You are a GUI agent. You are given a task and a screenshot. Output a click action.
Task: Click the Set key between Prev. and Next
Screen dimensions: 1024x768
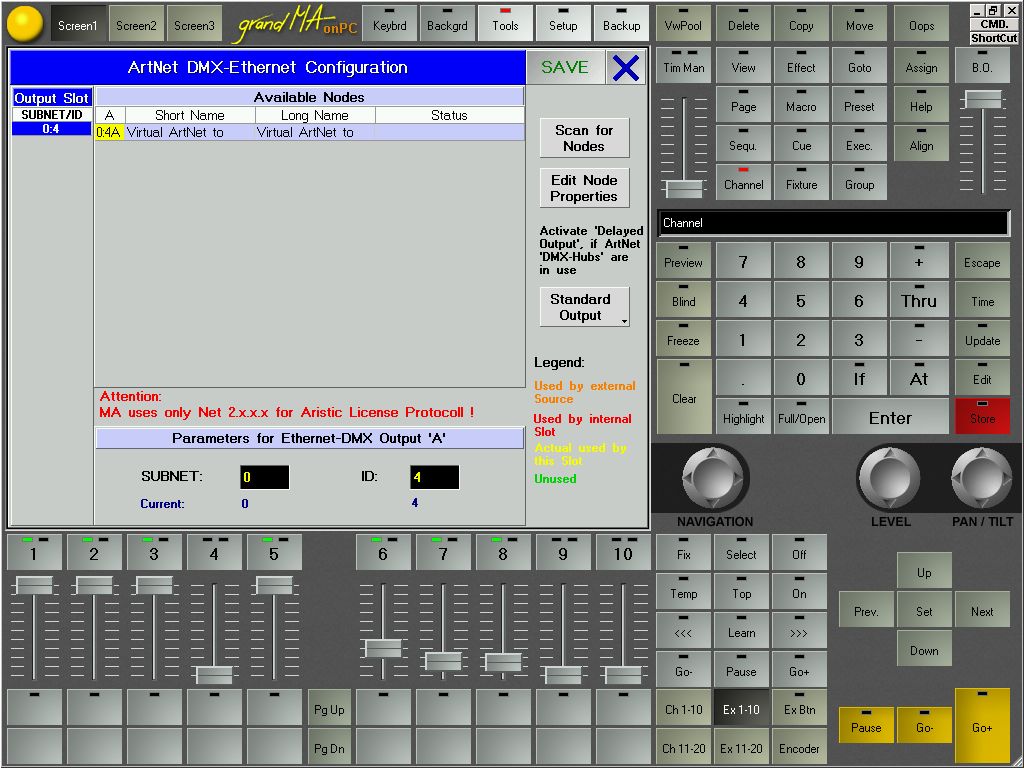pyautogui.click(x=924, y=610)
